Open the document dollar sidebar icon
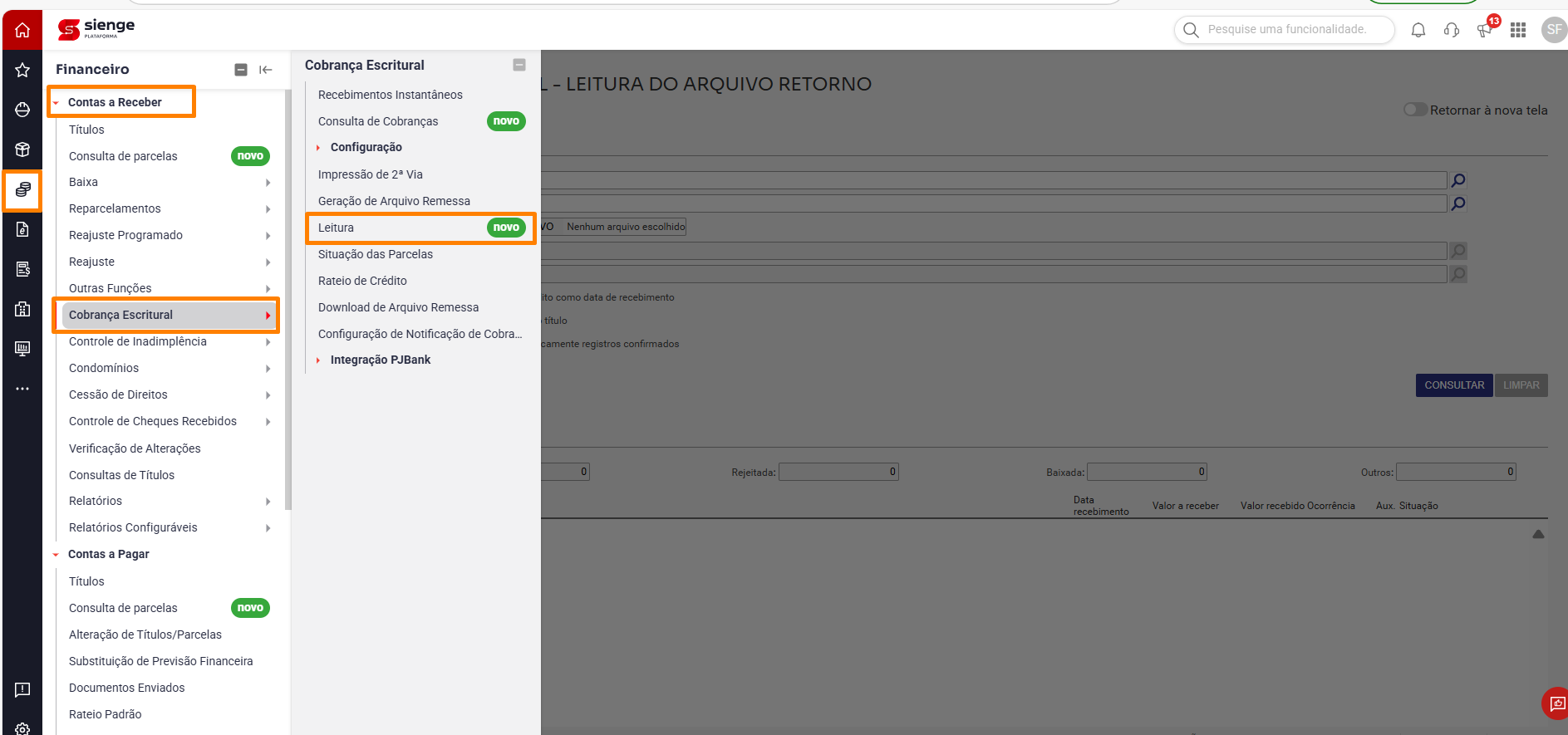The height and width of the screenshot is (735, 1568). click(22, 229)
